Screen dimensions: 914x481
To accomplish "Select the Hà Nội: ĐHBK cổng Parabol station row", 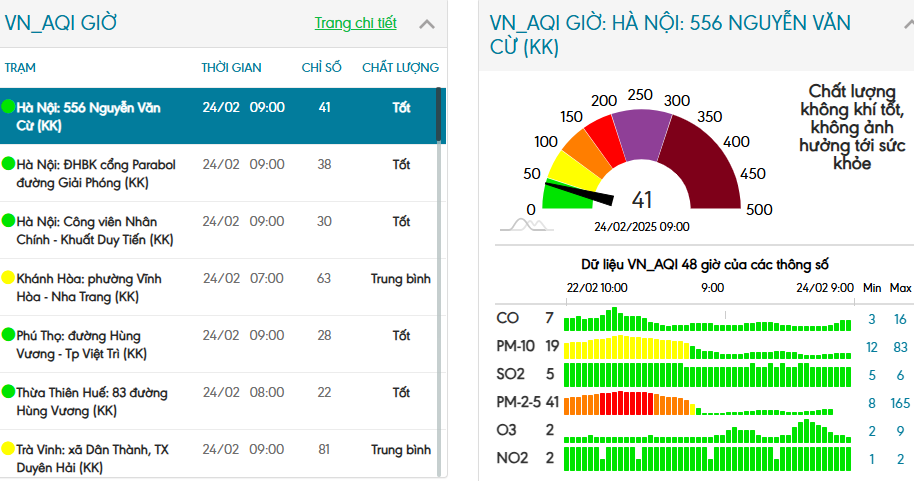I will click(220, 173).
